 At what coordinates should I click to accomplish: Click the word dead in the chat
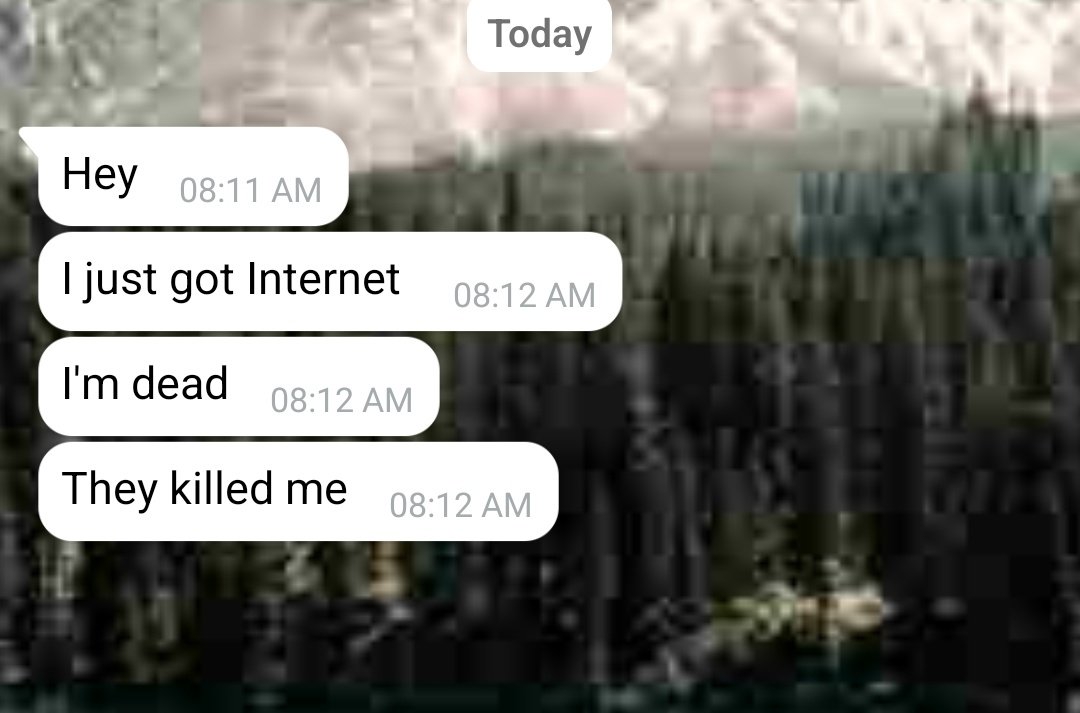tap(179, 383)
